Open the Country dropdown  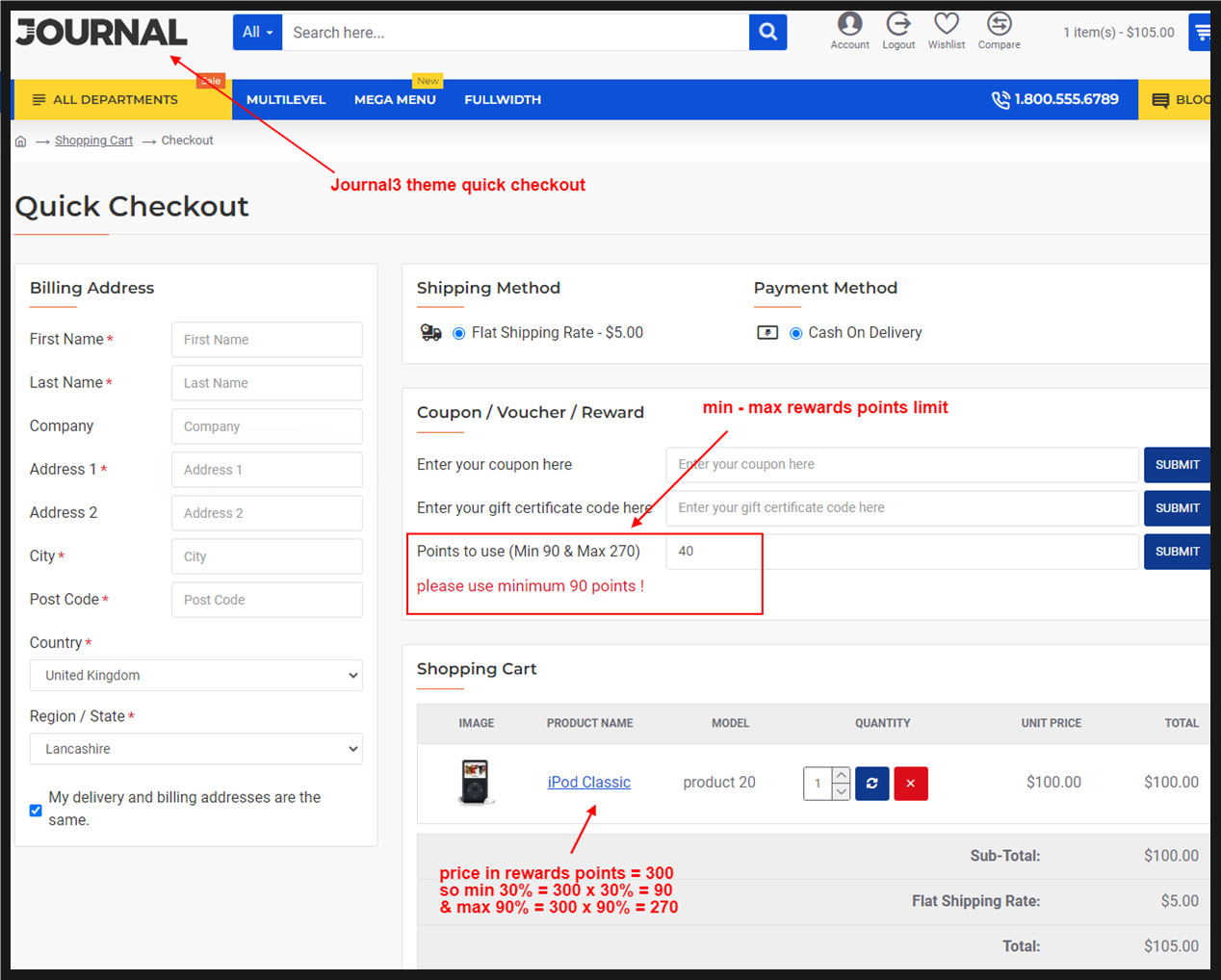[196, 676]
